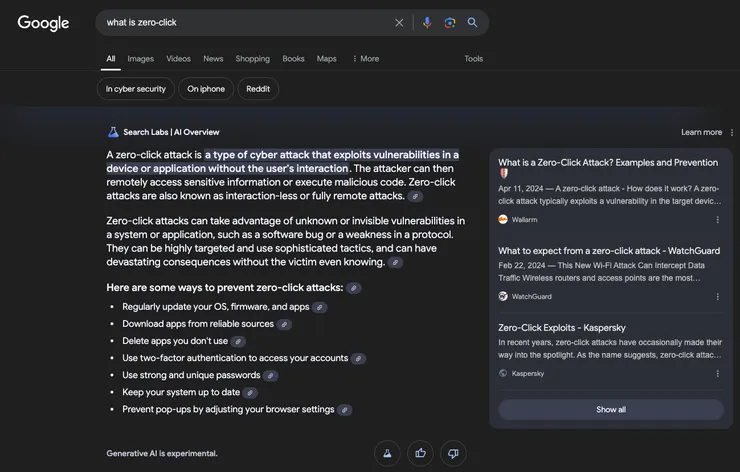Switch to the Videos tab
The height and width of the screenshot is (472, 740).
click(x=178, y=59)
